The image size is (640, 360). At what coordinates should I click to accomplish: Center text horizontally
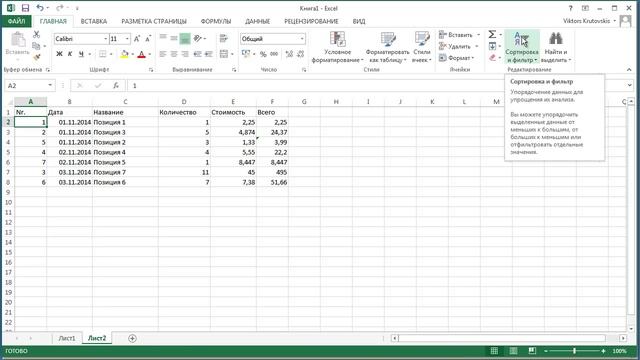(174, 54)
